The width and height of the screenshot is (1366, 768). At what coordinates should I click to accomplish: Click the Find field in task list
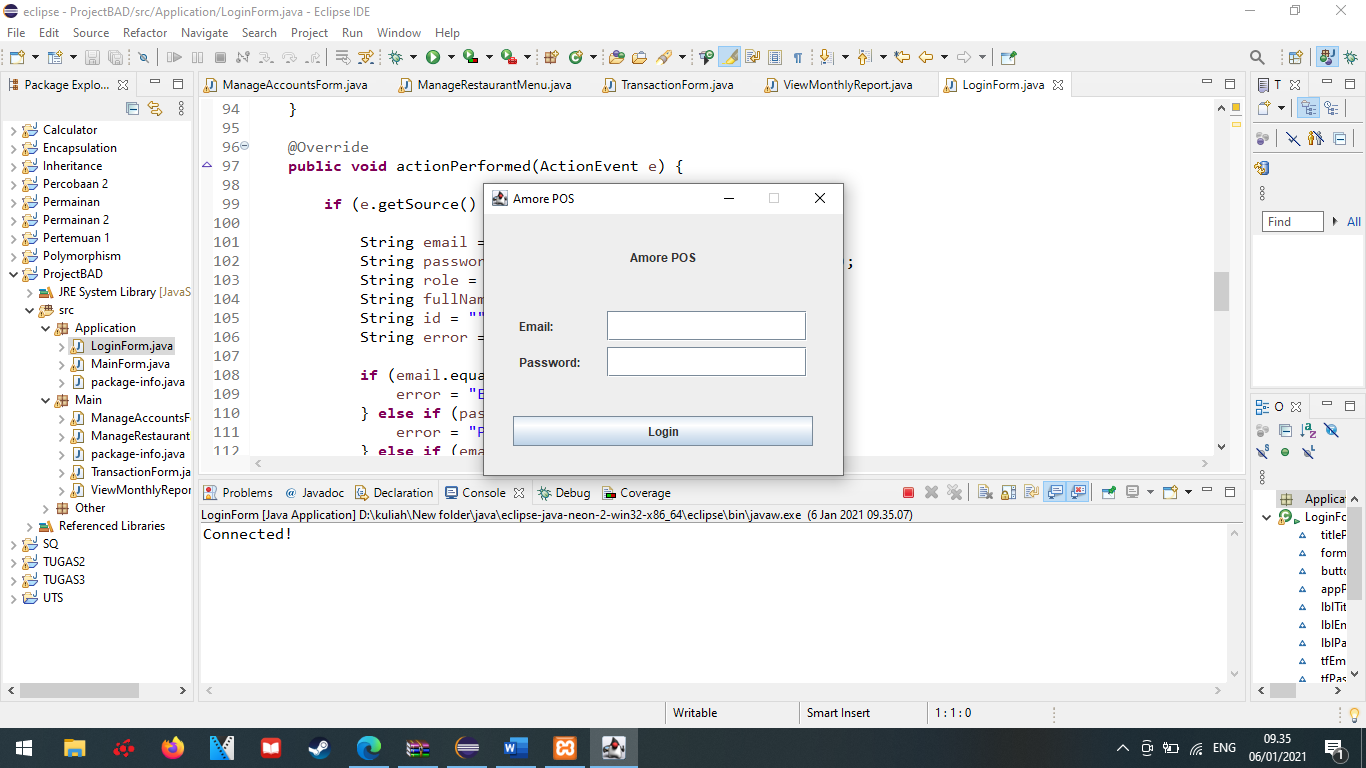tap(1293, 222)
